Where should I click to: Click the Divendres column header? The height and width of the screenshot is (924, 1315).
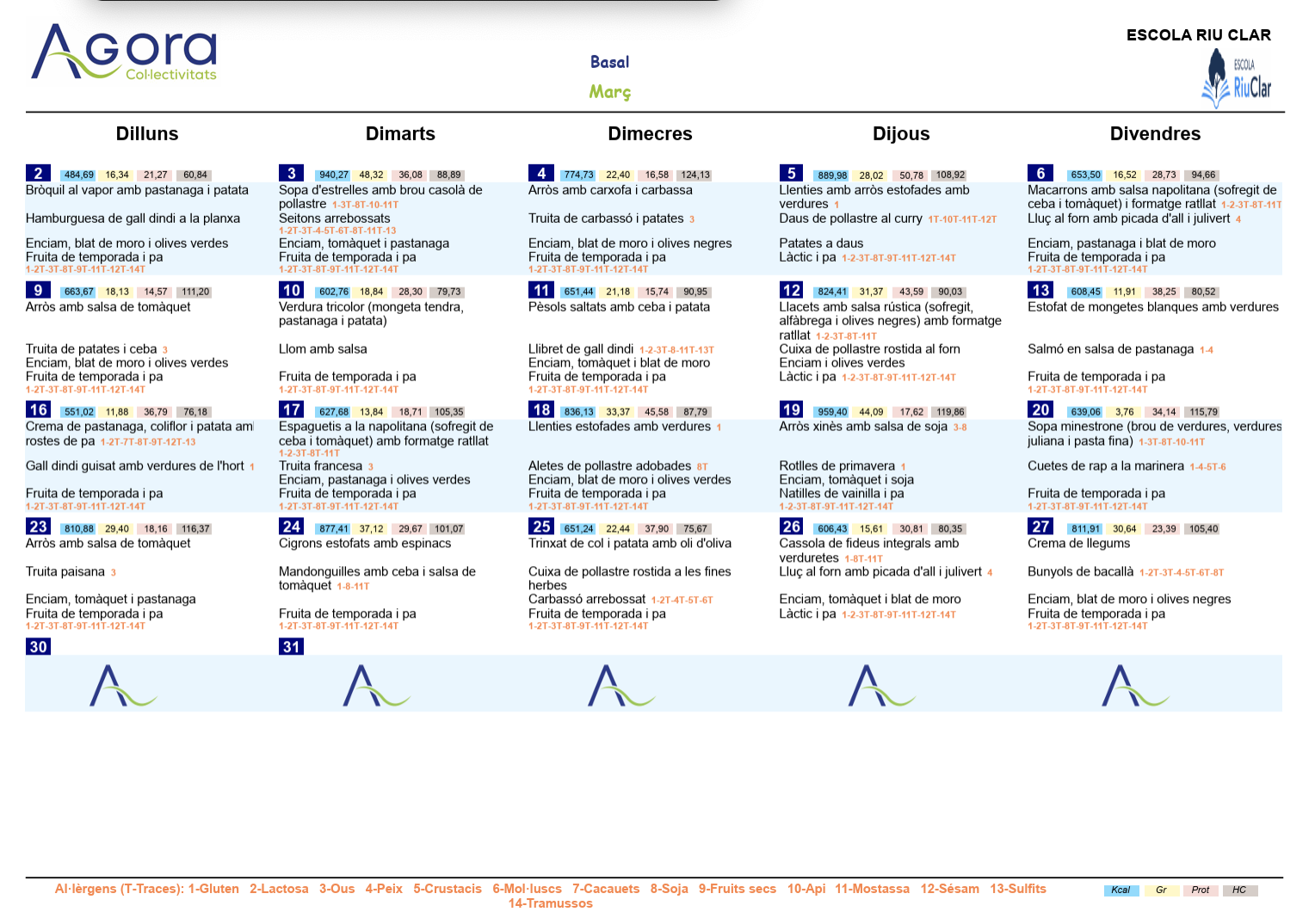tap(1155, 134)
